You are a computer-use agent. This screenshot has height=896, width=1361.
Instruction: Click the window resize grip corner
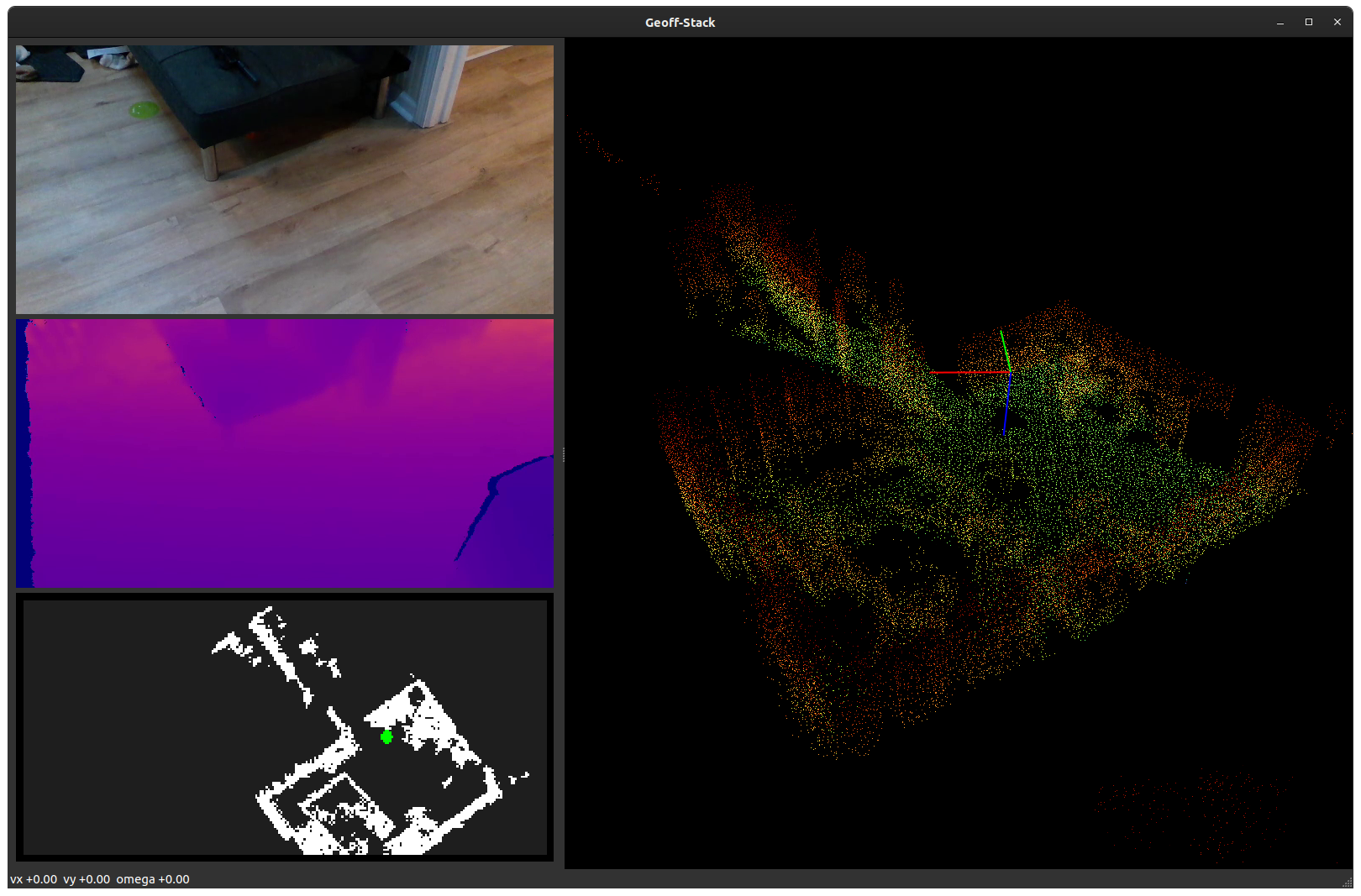[x=1348, y=883]
